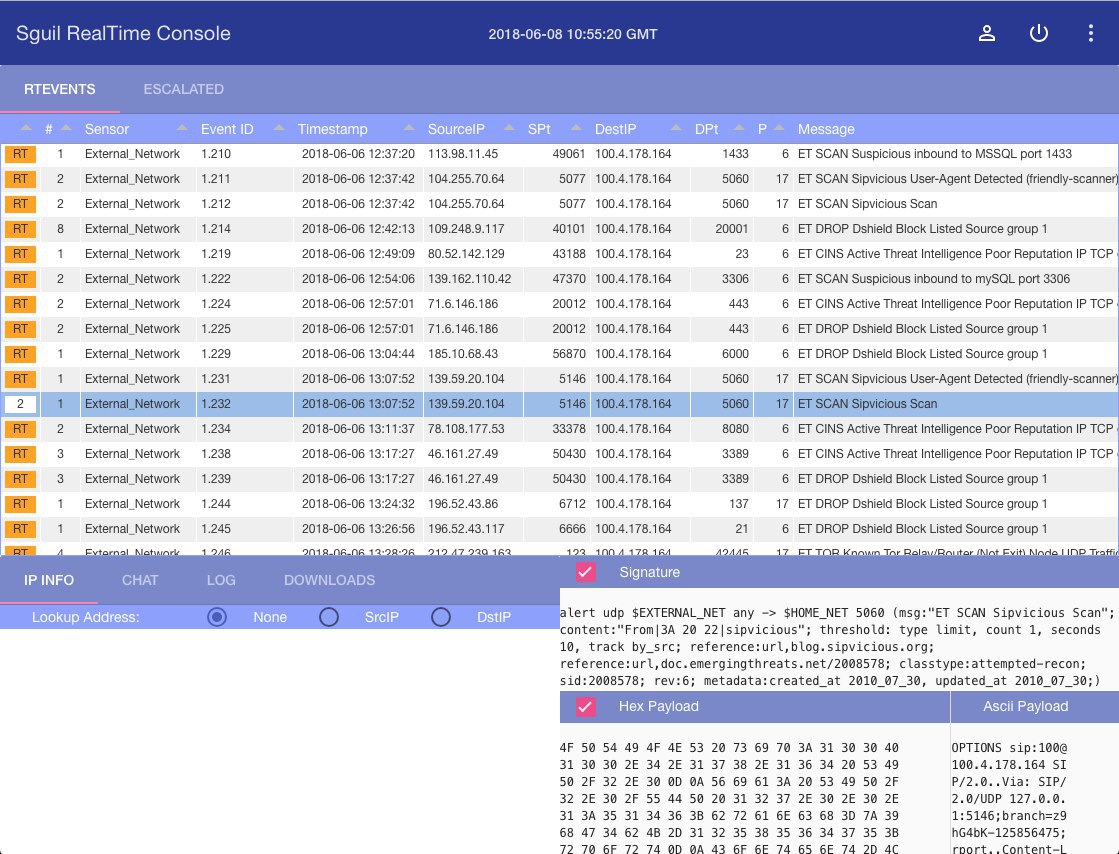Sort by the Timestamp column arrow

tap(409, 128)
